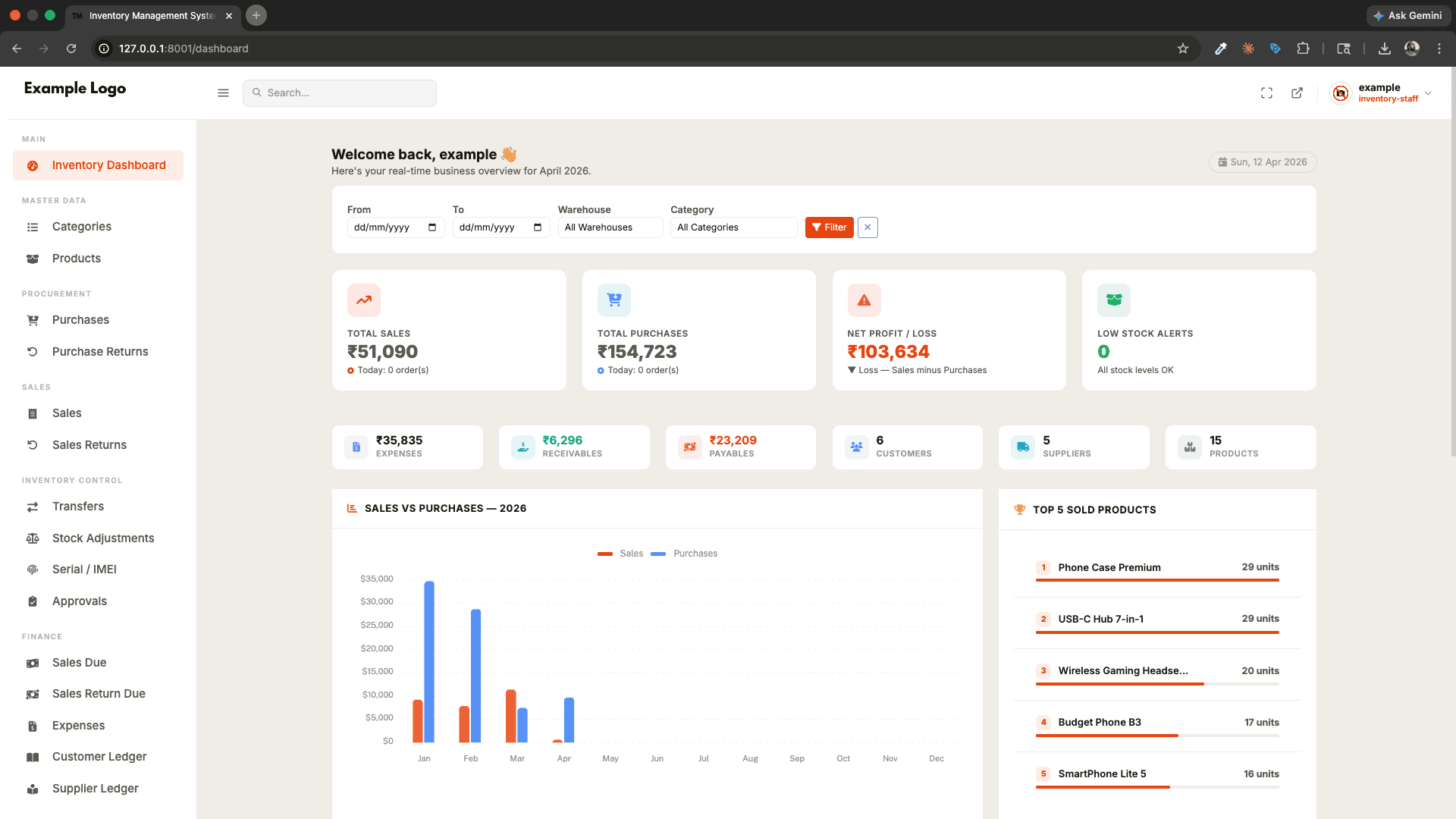Click the ₹103,634 net loss value
The image size is (1456, 819).
(888, 352)
